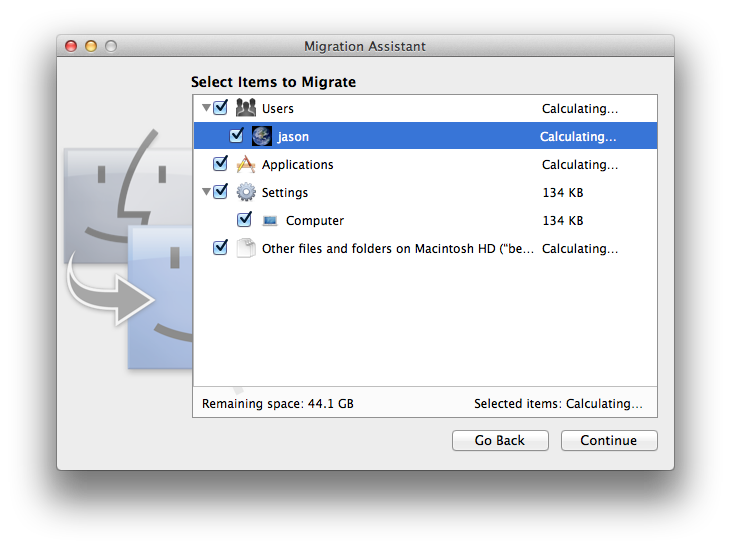Image resolution: width=731 pixels, height=549 pixels.
Task: Select the Other files and folders row label
Action: click(398, 248)
